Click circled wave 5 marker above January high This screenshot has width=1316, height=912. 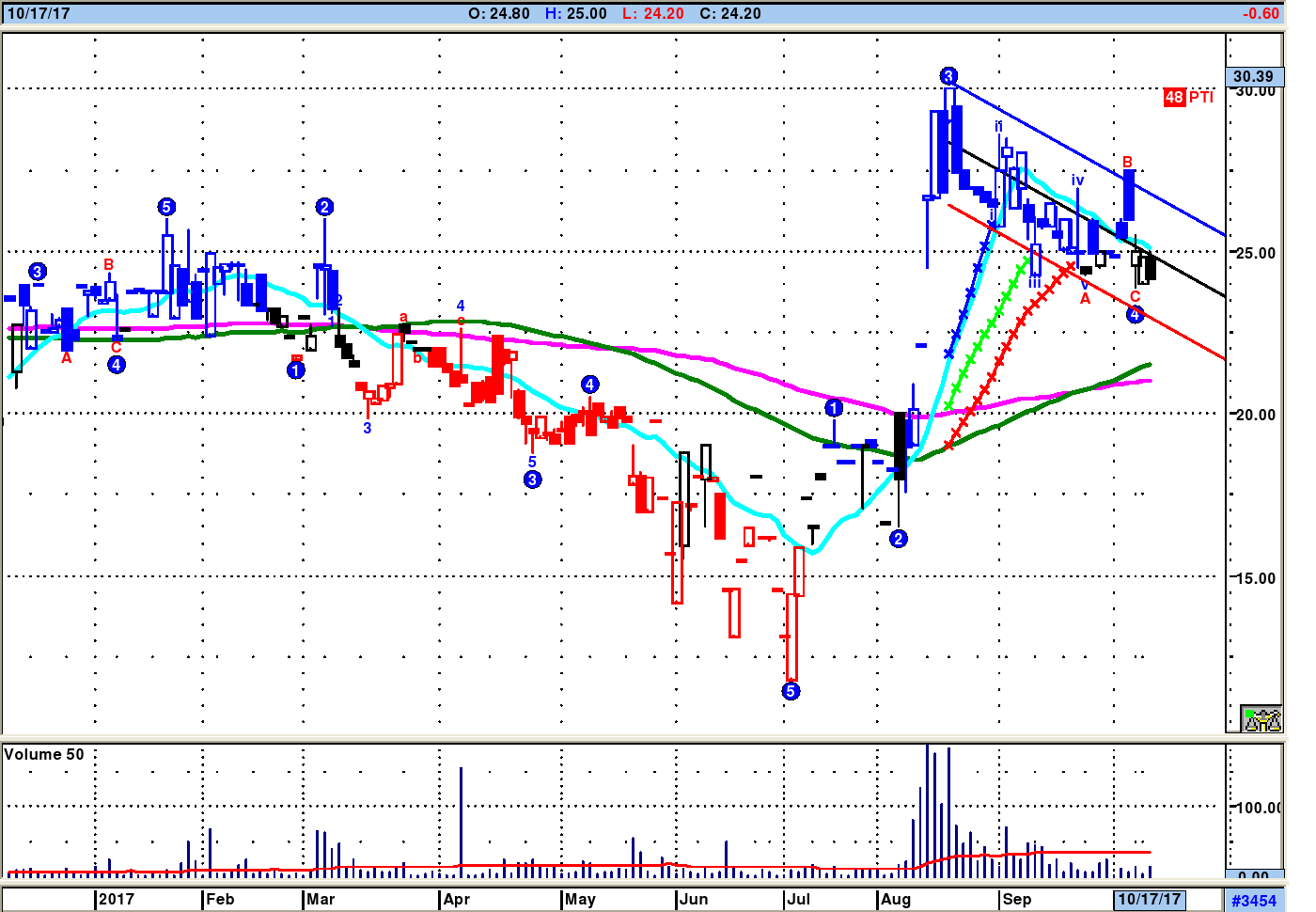click(x=166, y=207)
